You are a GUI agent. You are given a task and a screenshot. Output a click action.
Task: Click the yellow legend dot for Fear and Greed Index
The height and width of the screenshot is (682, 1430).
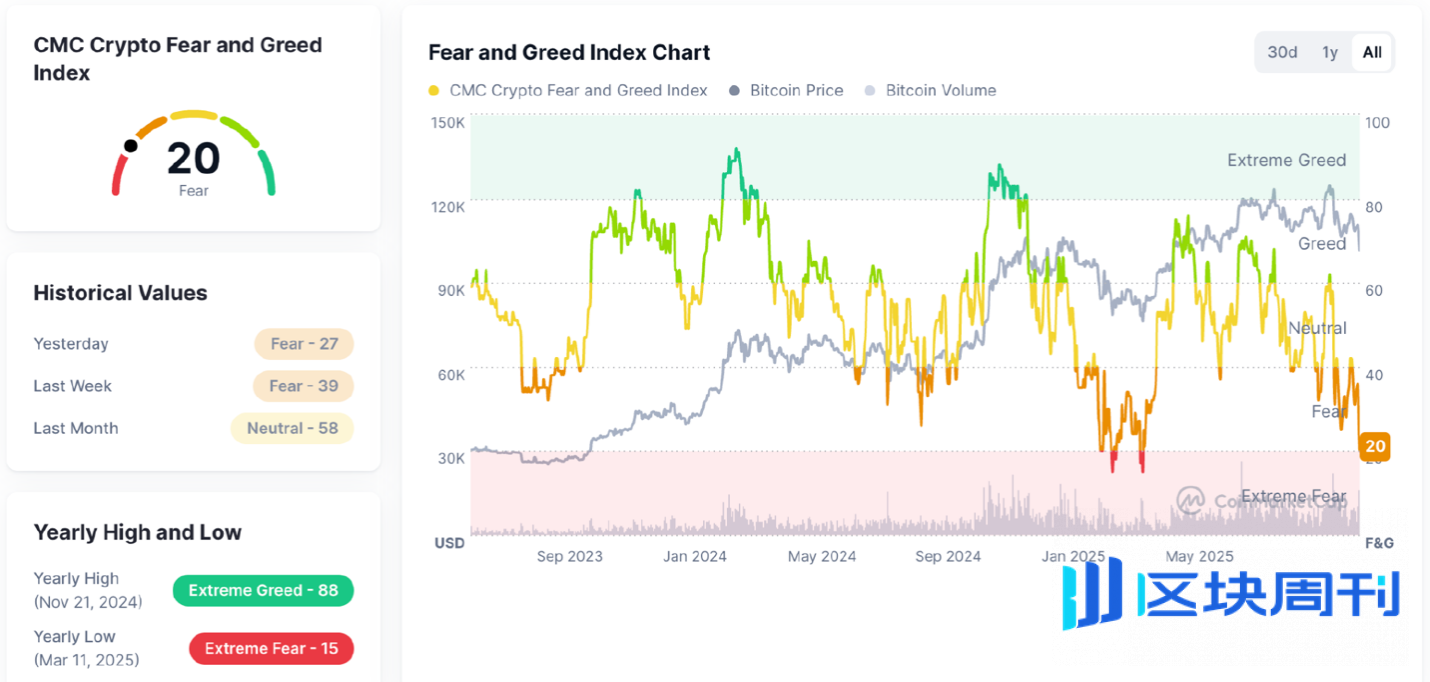tap(434, 91)
